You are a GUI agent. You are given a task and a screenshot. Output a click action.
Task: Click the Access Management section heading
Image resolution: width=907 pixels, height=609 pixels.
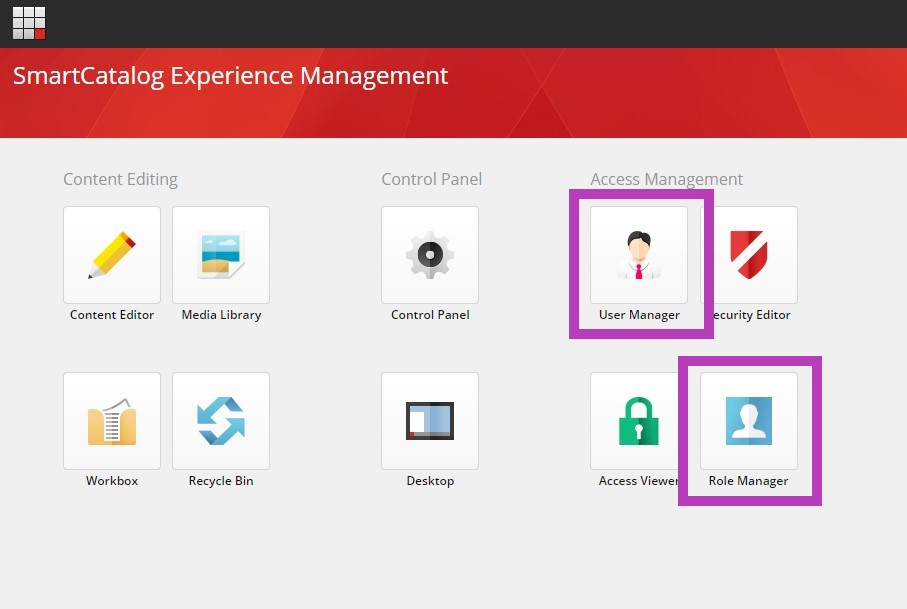[x=666, y=179]
